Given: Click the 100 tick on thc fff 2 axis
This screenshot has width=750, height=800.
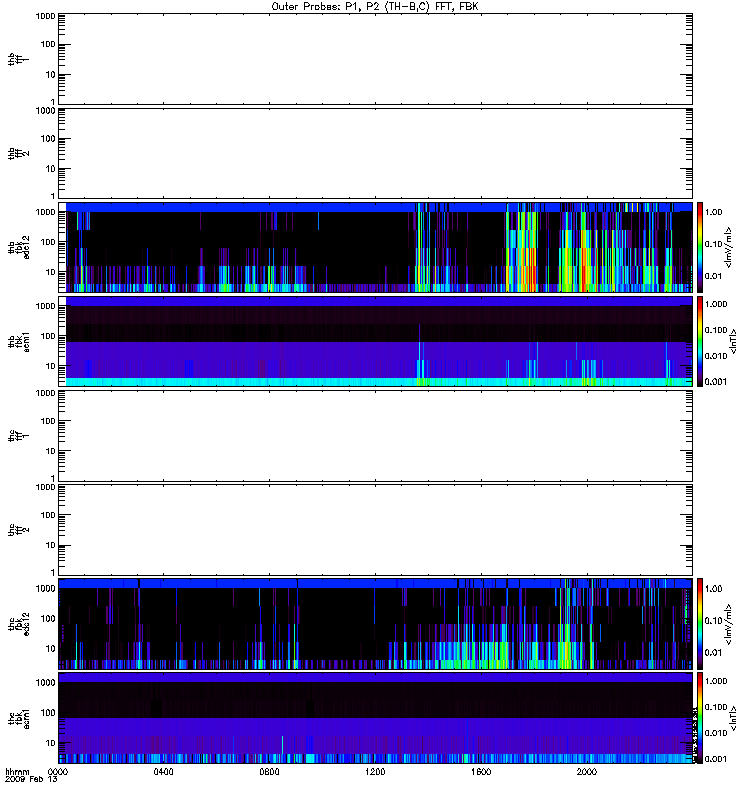Looking at the screenshot, I should [x=49, y=515].
